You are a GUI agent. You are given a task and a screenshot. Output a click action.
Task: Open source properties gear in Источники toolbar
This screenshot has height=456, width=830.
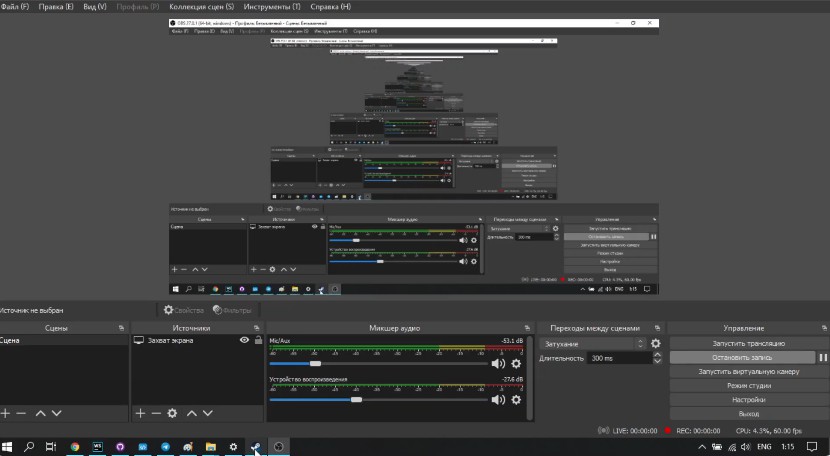(x=172, y=412)
